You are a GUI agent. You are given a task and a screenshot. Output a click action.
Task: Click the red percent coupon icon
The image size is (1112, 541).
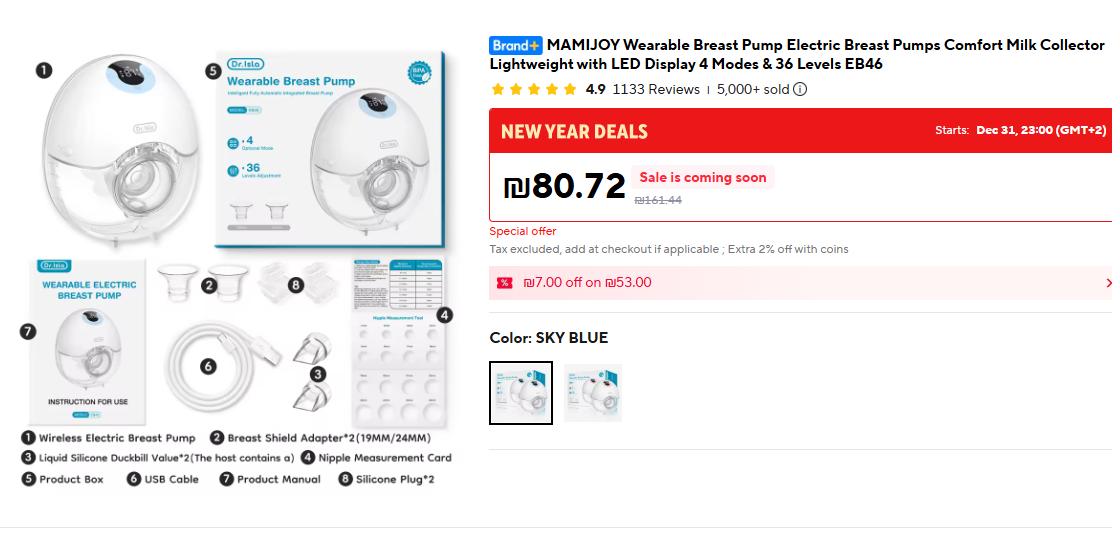point(505,283)
